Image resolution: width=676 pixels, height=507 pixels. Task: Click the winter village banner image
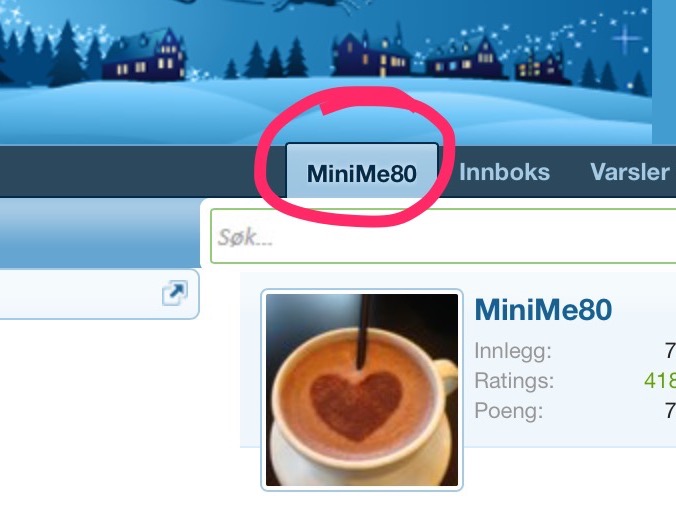click(326, 72)
